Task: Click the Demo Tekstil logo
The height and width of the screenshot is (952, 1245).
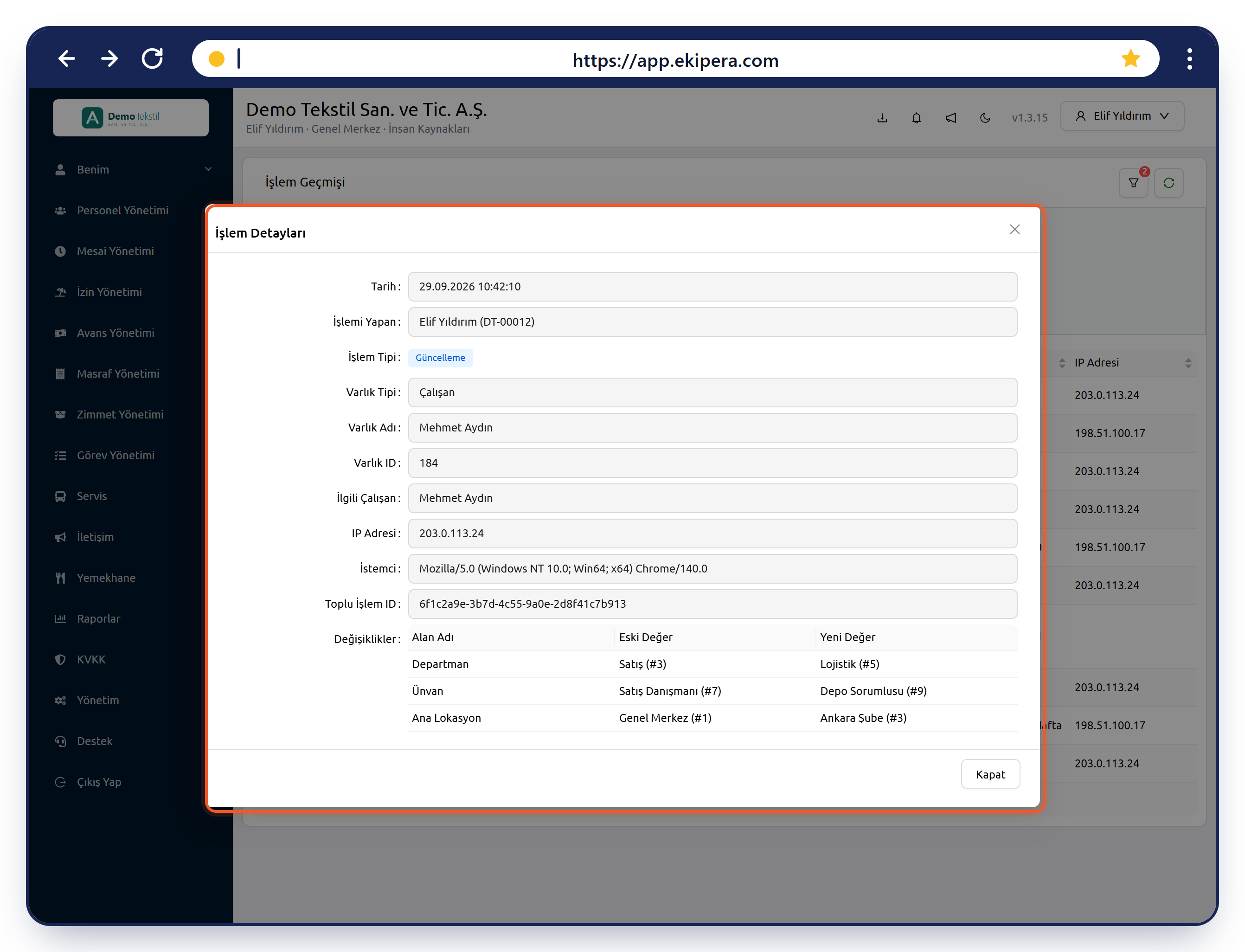Action: (131, 118)
